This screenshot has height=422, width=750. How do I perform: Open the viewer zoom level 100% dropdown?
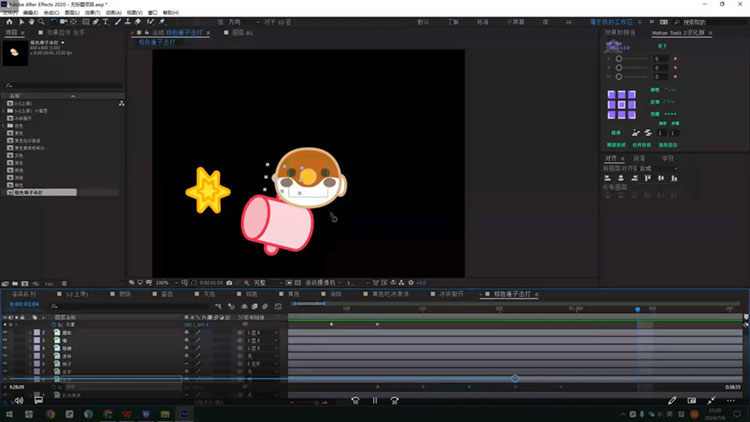(164, 283)
